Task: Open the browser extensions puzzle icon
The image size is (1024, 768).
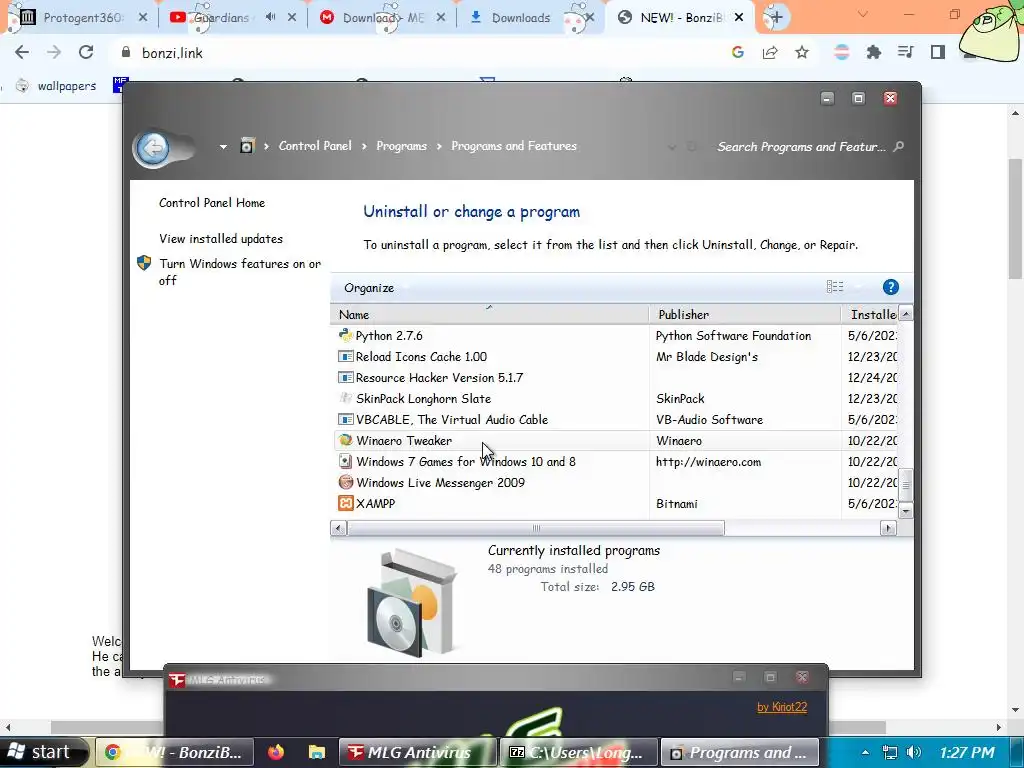Action: 873,52
